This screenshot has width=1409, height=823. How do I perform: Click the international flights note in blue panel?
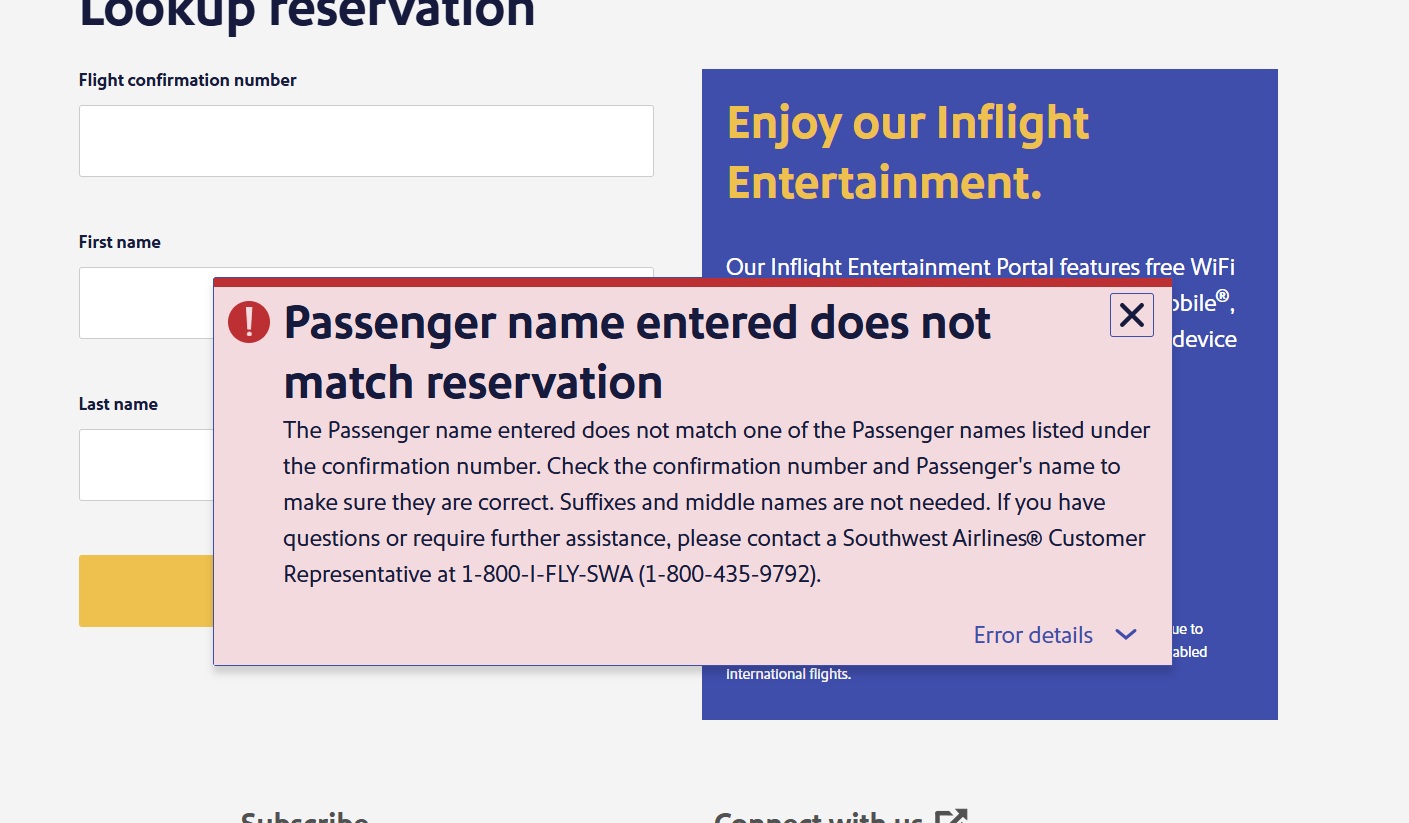788,674
